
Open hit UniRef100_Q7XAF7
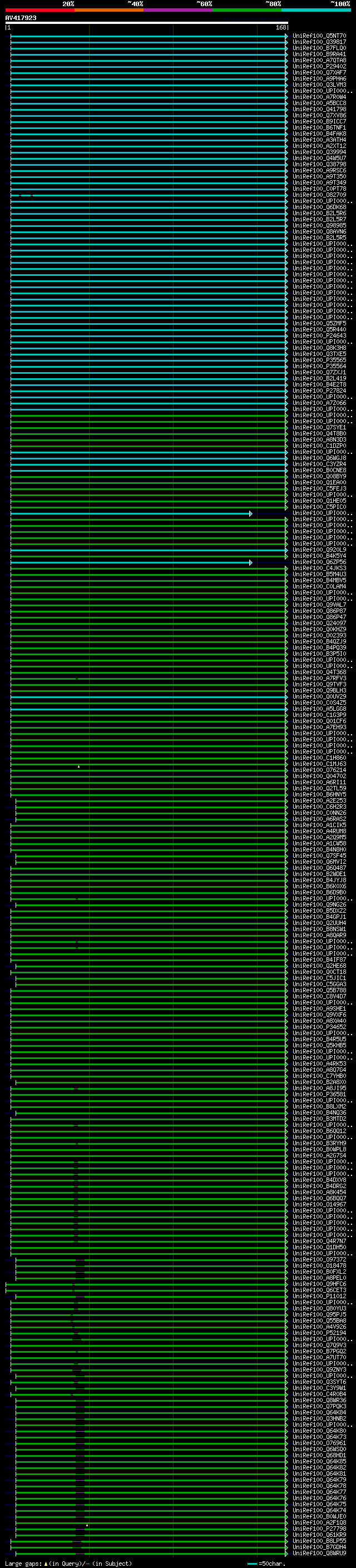point(319,72)
